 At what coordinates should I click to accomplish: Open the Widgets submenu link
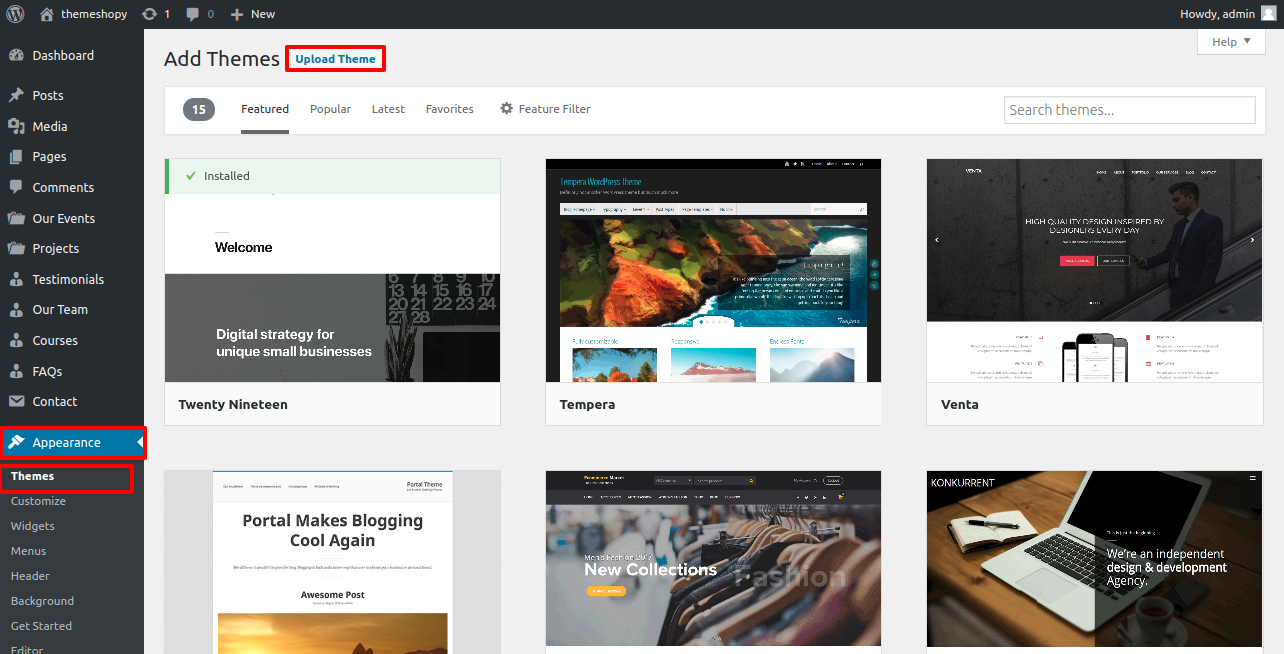click(33, 526)
